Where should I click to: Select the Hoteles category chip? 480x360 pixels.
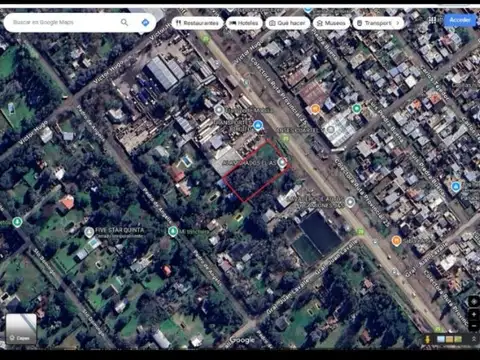pos(244,23)
